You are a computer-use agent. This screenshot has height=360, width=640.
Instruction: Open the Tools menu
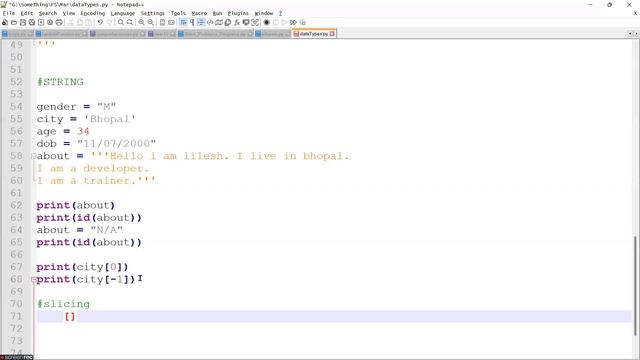[178, 13]
